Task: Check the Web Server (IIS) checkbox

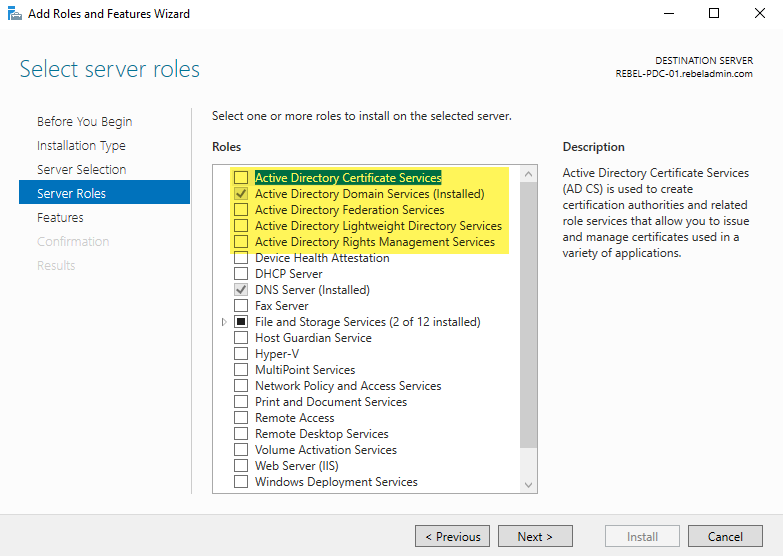Action: (241, 466)
